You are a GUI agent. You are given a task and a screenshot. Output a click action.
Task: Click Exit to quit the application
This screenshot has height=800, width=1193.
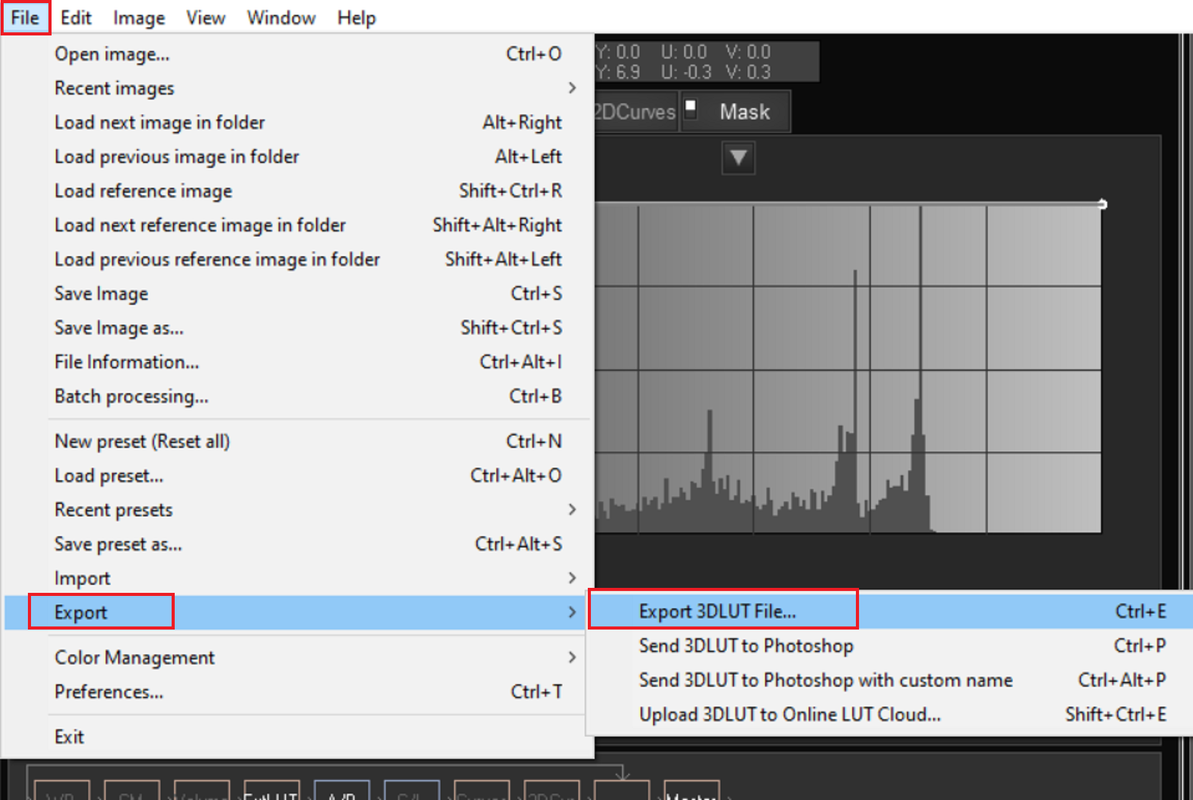point(297,737)
